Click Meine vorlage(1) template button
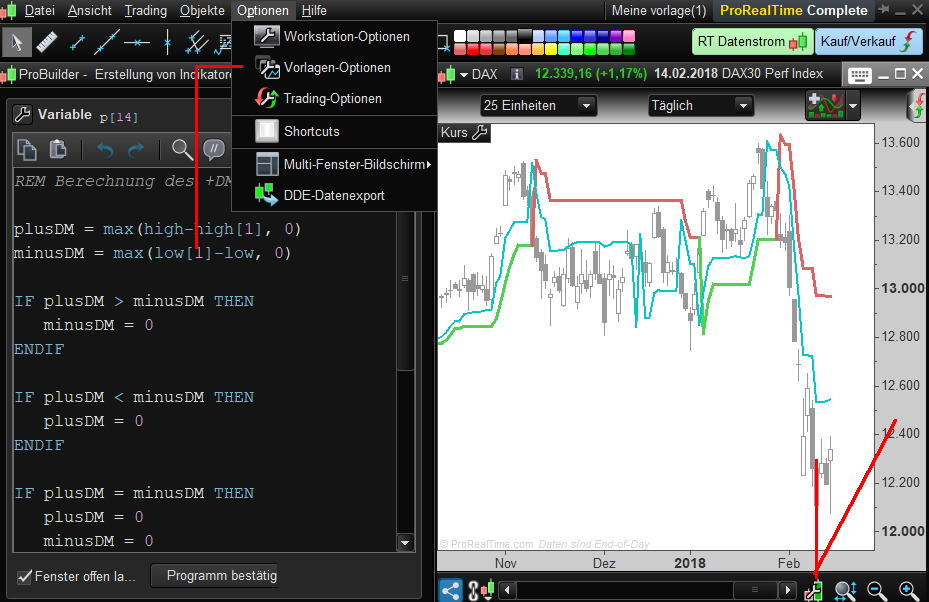 click(659, 10)
